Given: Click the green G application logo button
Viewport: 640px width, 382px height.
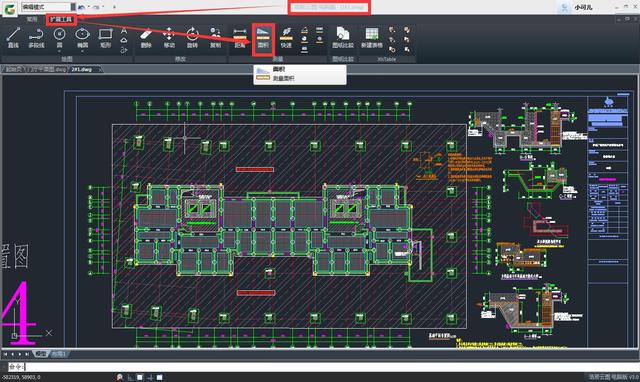Looking at the screenshot, I should (9, 9).
